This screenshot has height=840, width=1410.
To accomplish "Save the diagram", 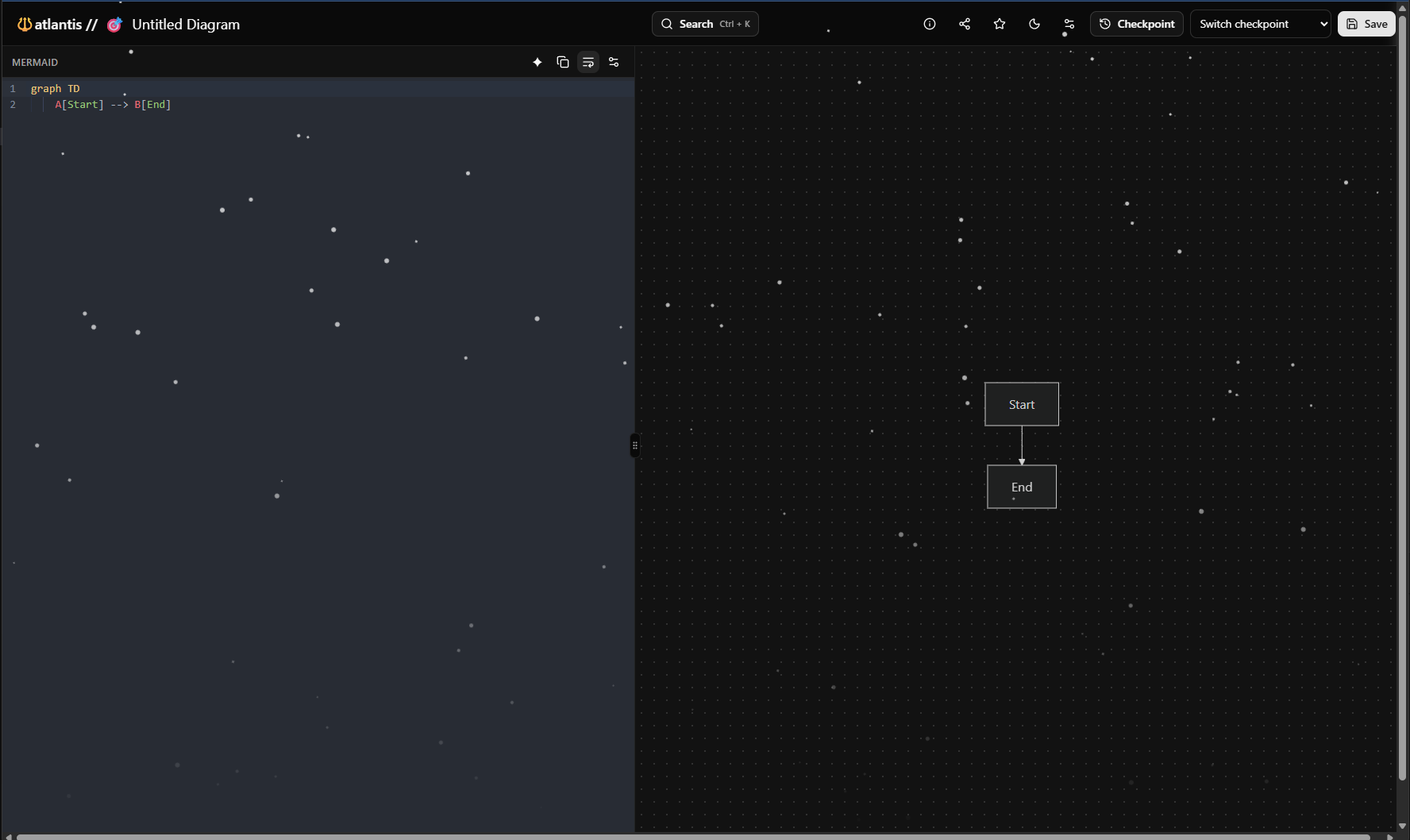I will [x=1366, y=24].
